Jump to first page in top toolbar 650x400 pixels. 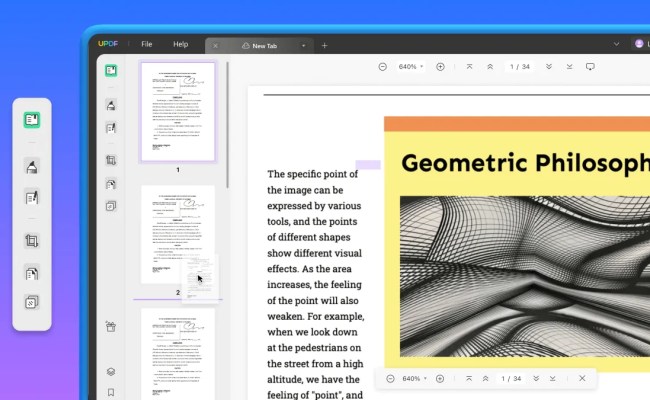tap(469, 67)
